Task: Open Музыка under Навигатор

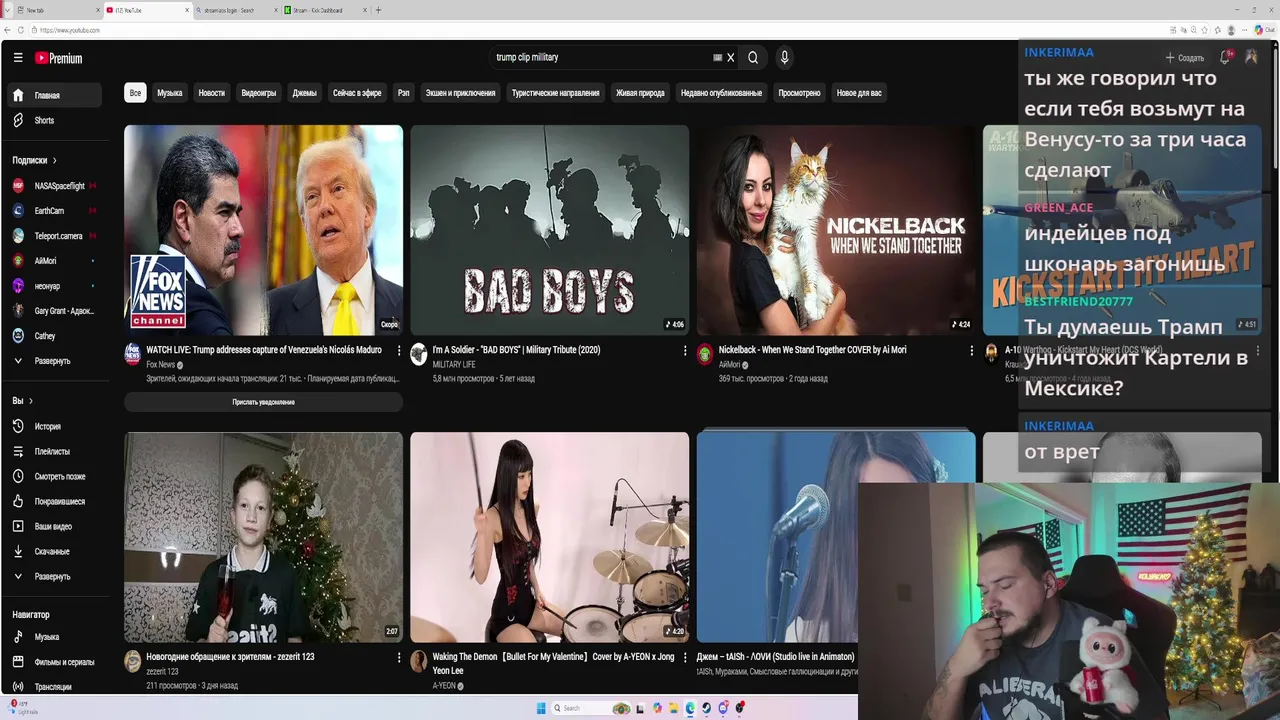Action: 52,637
